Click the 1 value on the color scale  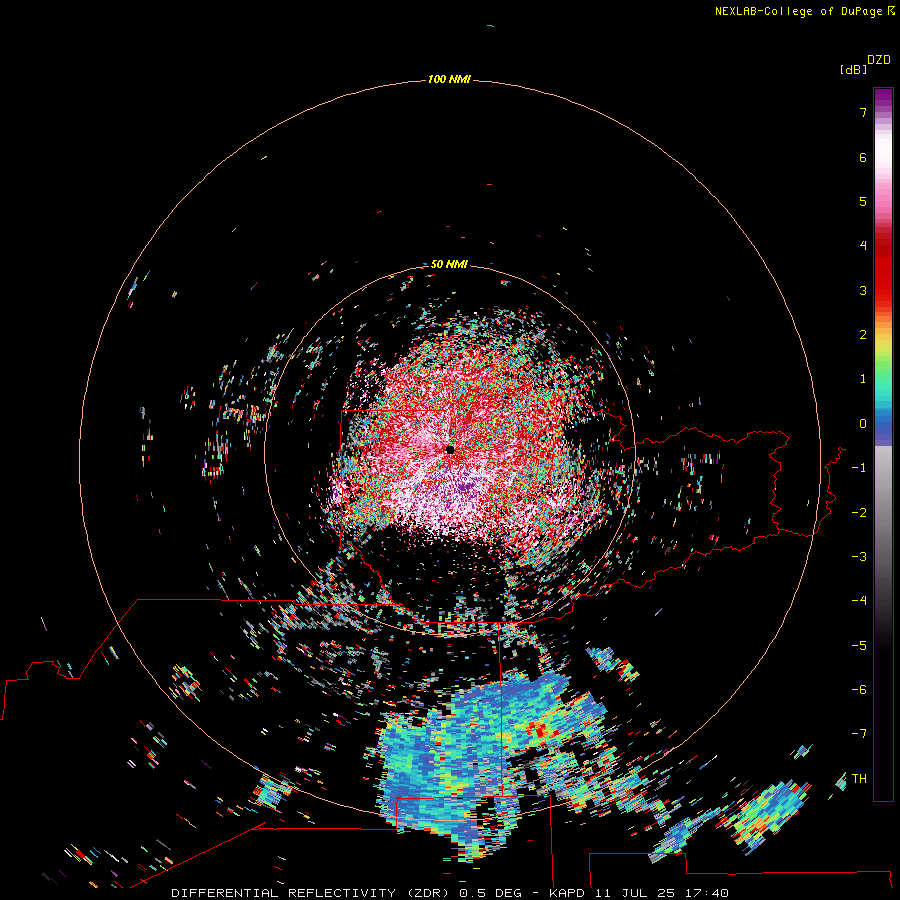(863, 379)
